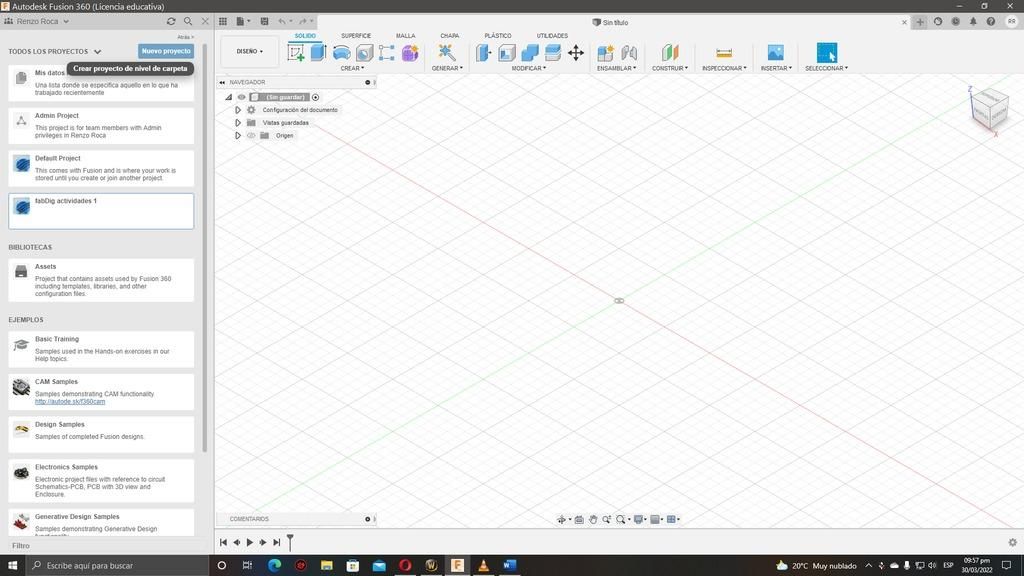The width and height of the screenshot is (1024, 576).
Task: Open the INSPECCIONAR dropdown menu
Action: pos(724,68)
